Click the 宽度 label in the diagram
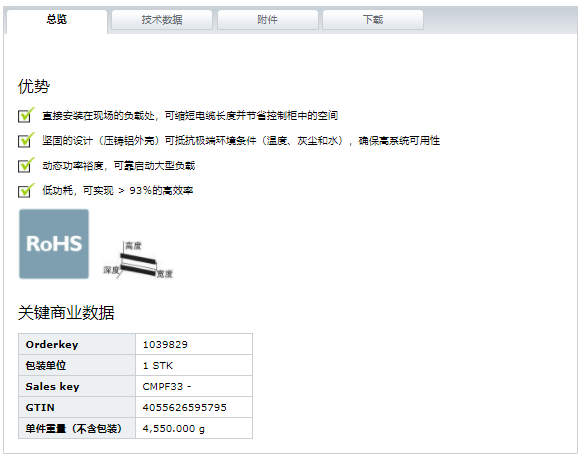Viewport: 582px width, 458px height. point(165,274)
